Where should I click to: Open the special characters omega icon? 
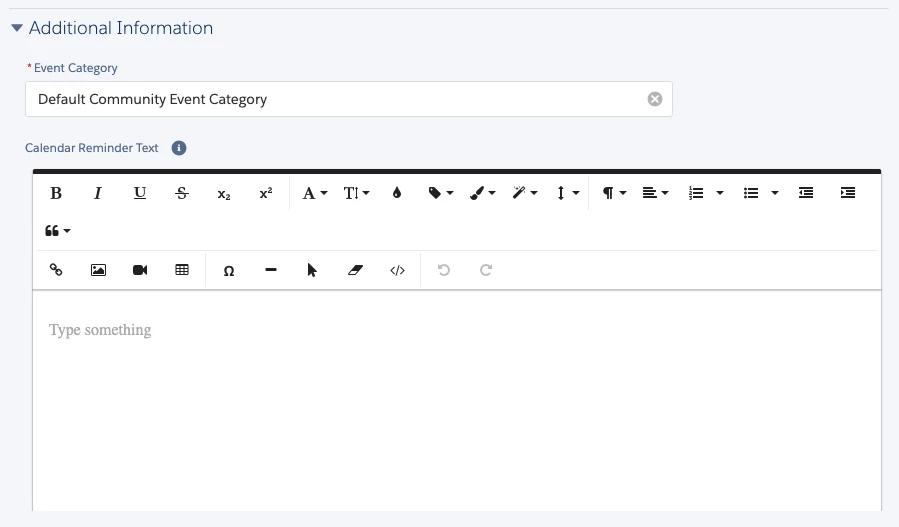pyautogui.click(x=229, y=270)
